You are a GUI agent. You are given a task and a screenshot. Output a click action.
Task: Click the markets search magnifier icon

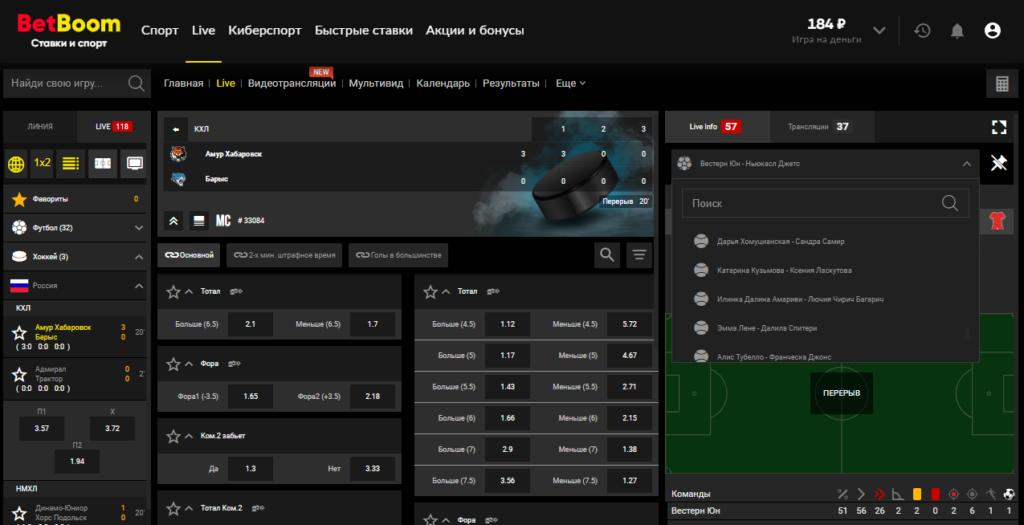point(607,255)
